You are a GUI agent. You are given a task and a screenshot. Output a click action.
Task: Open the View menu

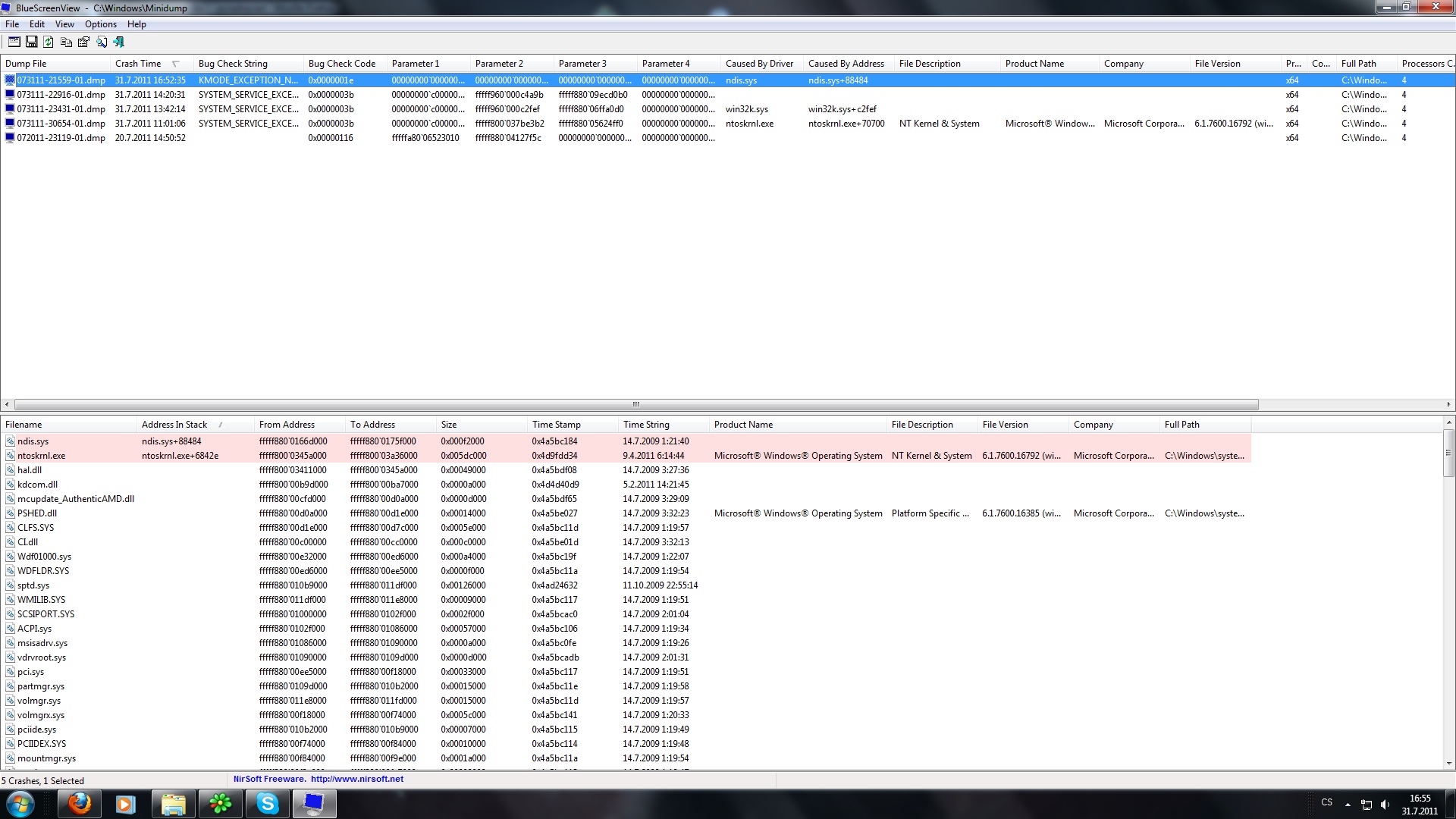64,24
